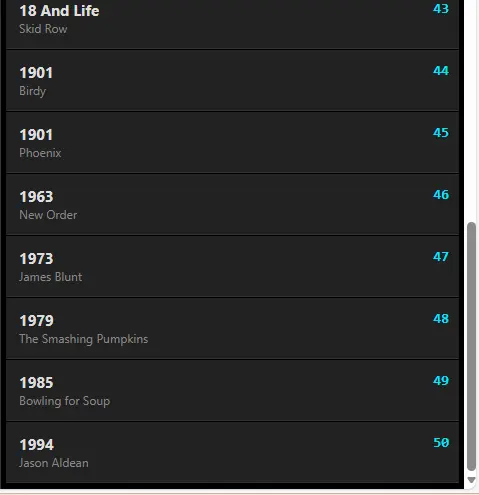Click the Phoenix artist label
The width and height of the screenshot is (479, 495).
[x=40, y=153]
